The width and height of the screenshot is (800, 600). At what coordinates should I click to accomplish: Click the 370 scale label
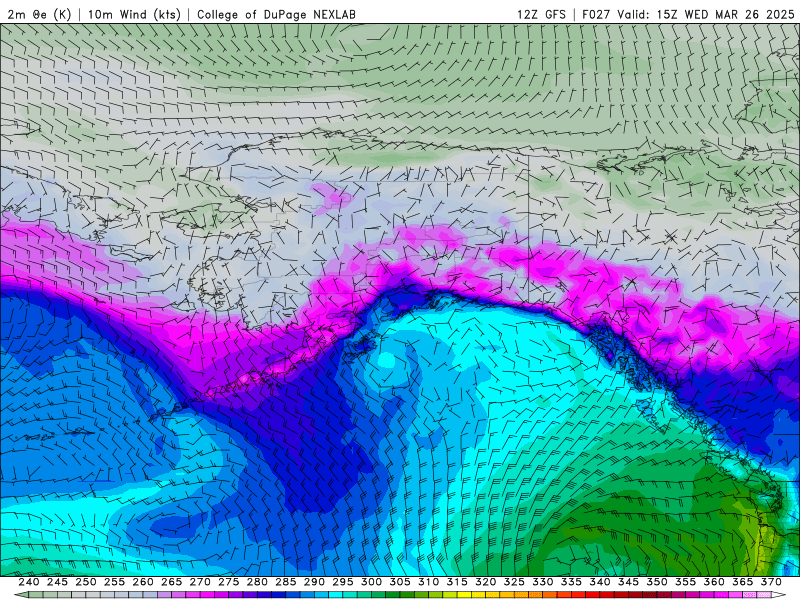coord(771,582)
